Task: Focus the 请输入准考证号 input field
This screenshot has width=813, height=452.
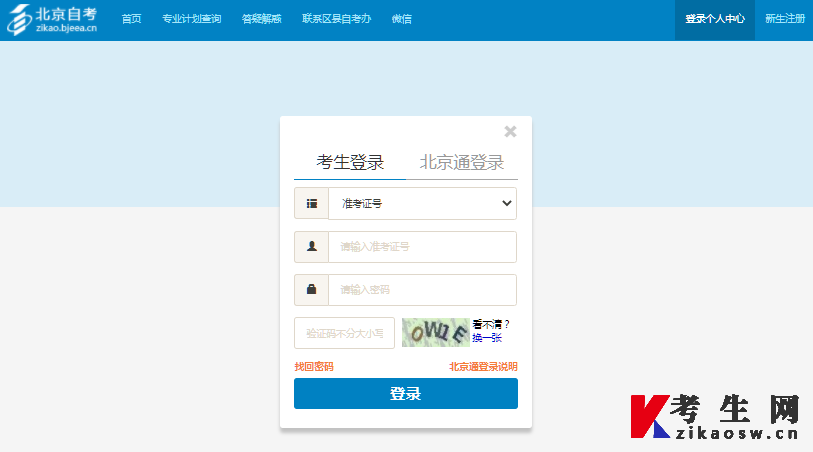Action: coord(423,247)
